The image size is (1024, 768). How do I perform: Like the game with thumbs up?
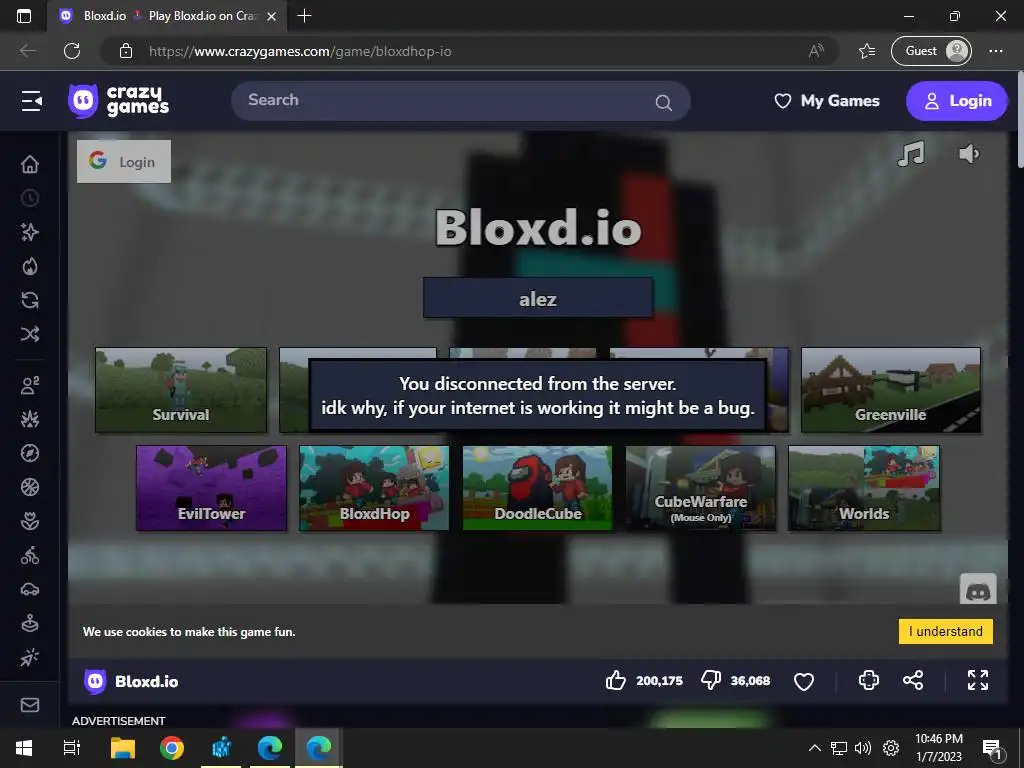[616, 680]
